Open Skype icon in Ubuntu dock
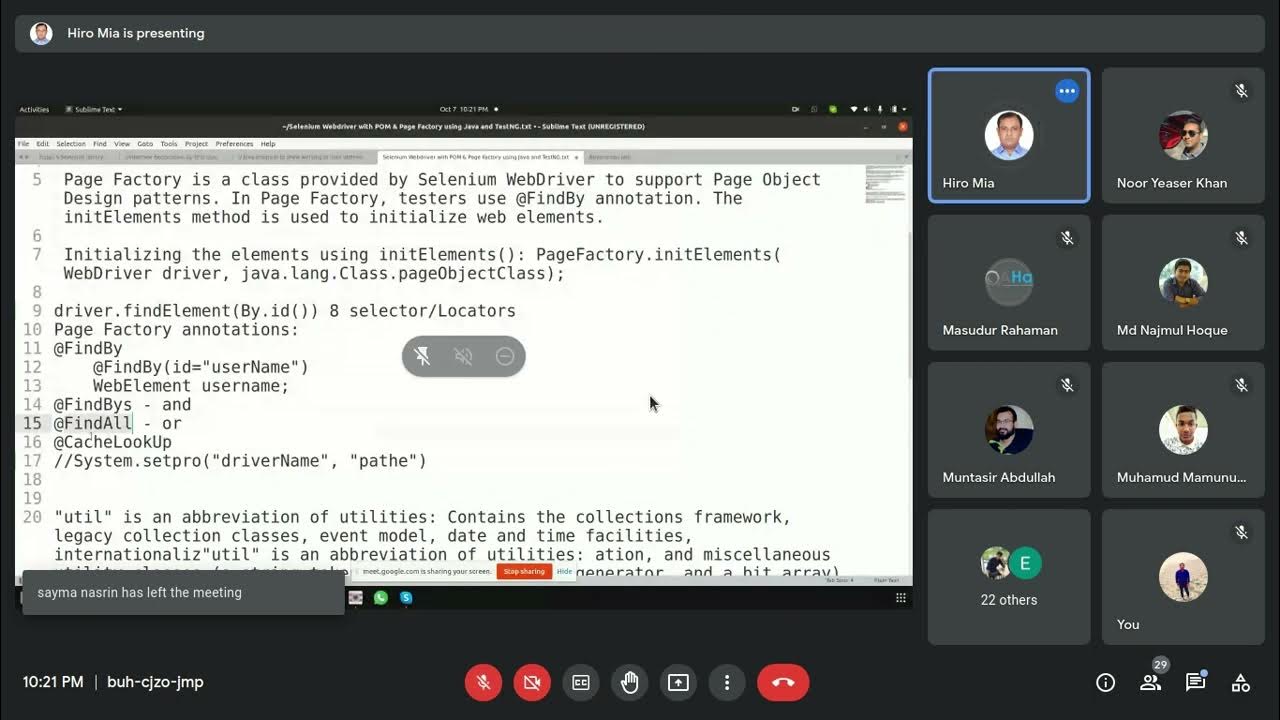The width and height of the screenshot is (1280, 720). 406,597
